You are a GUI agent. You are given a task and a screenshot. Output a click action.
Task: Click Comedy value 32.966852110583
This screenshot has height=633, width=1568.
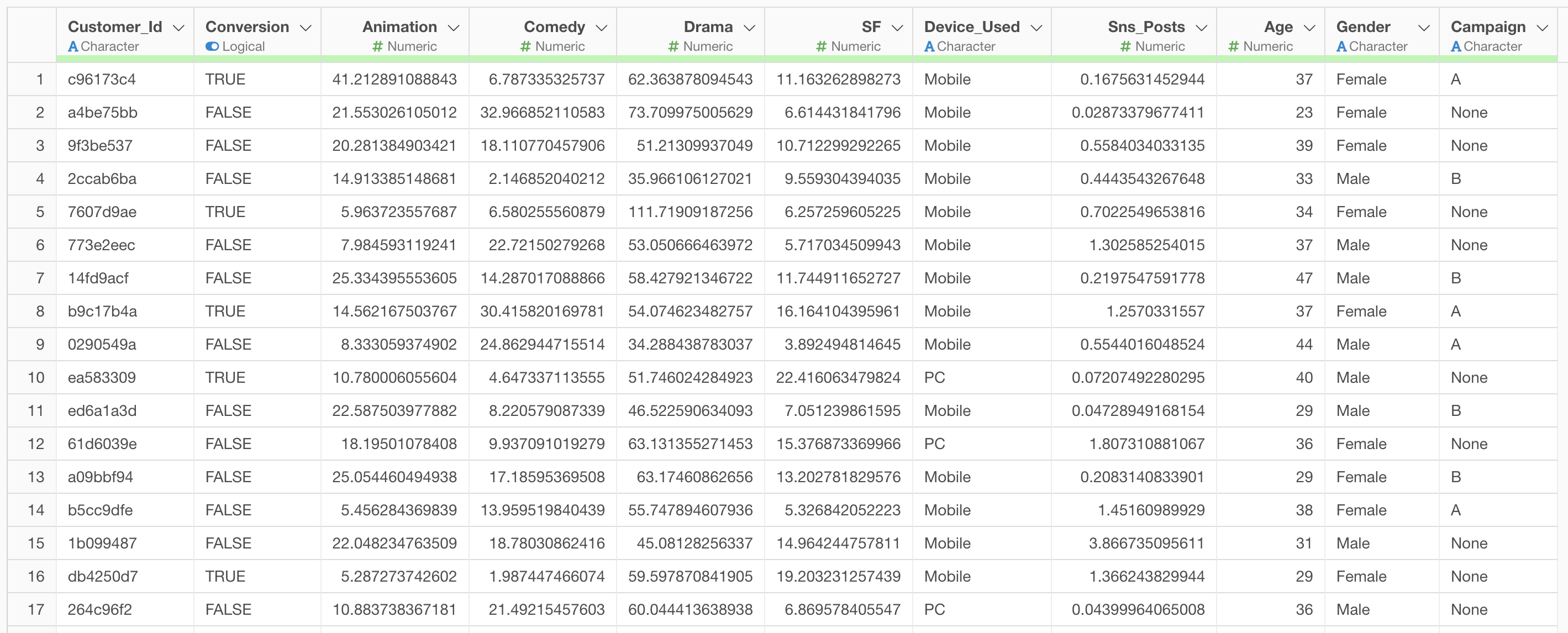point(543,113)
